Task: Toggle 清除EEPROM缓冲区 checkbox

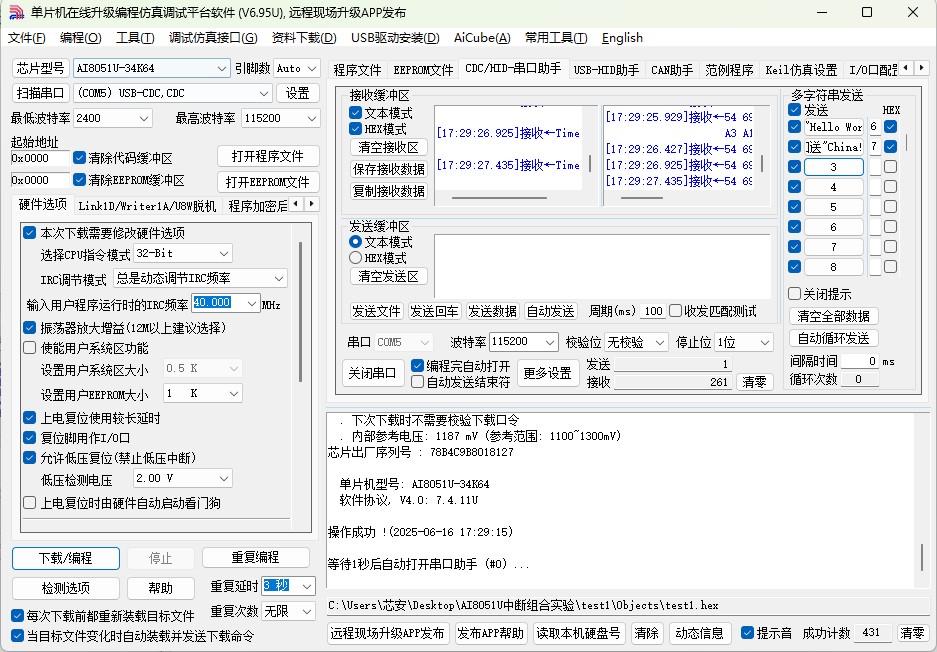Action: [x=79, y=179]
